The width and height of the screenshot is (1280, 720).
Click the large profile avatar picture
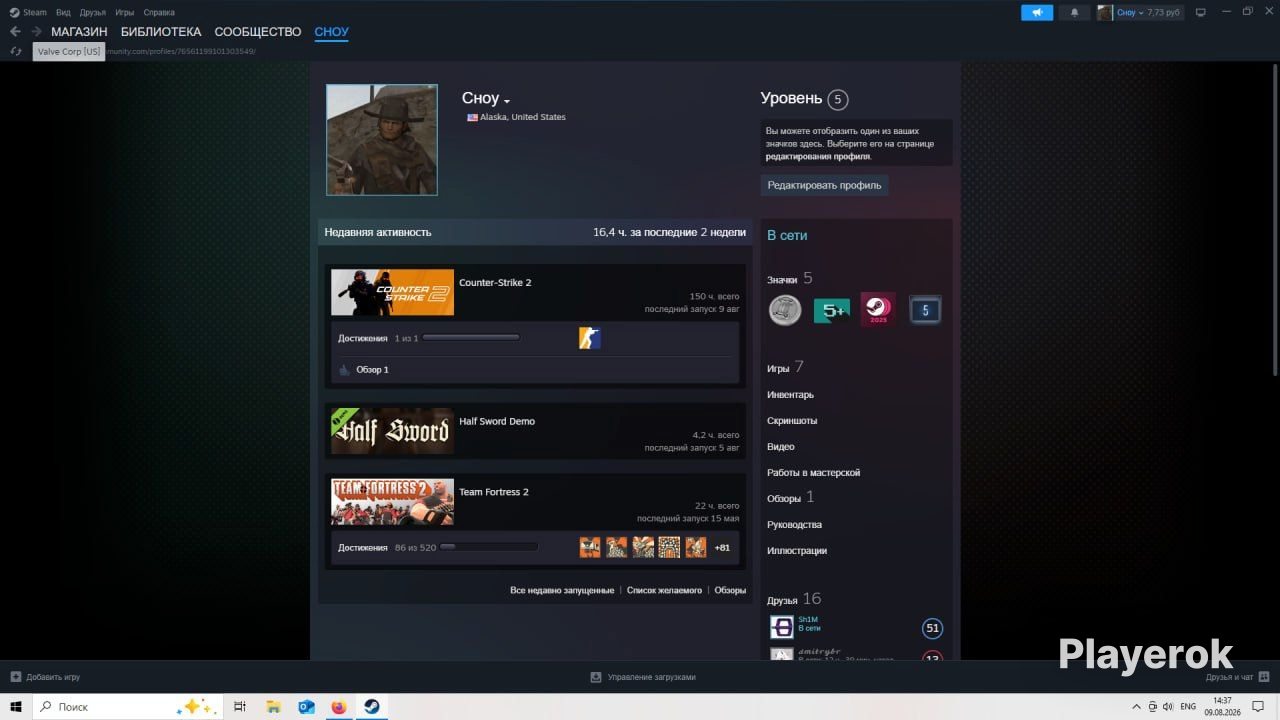point(382,140)
